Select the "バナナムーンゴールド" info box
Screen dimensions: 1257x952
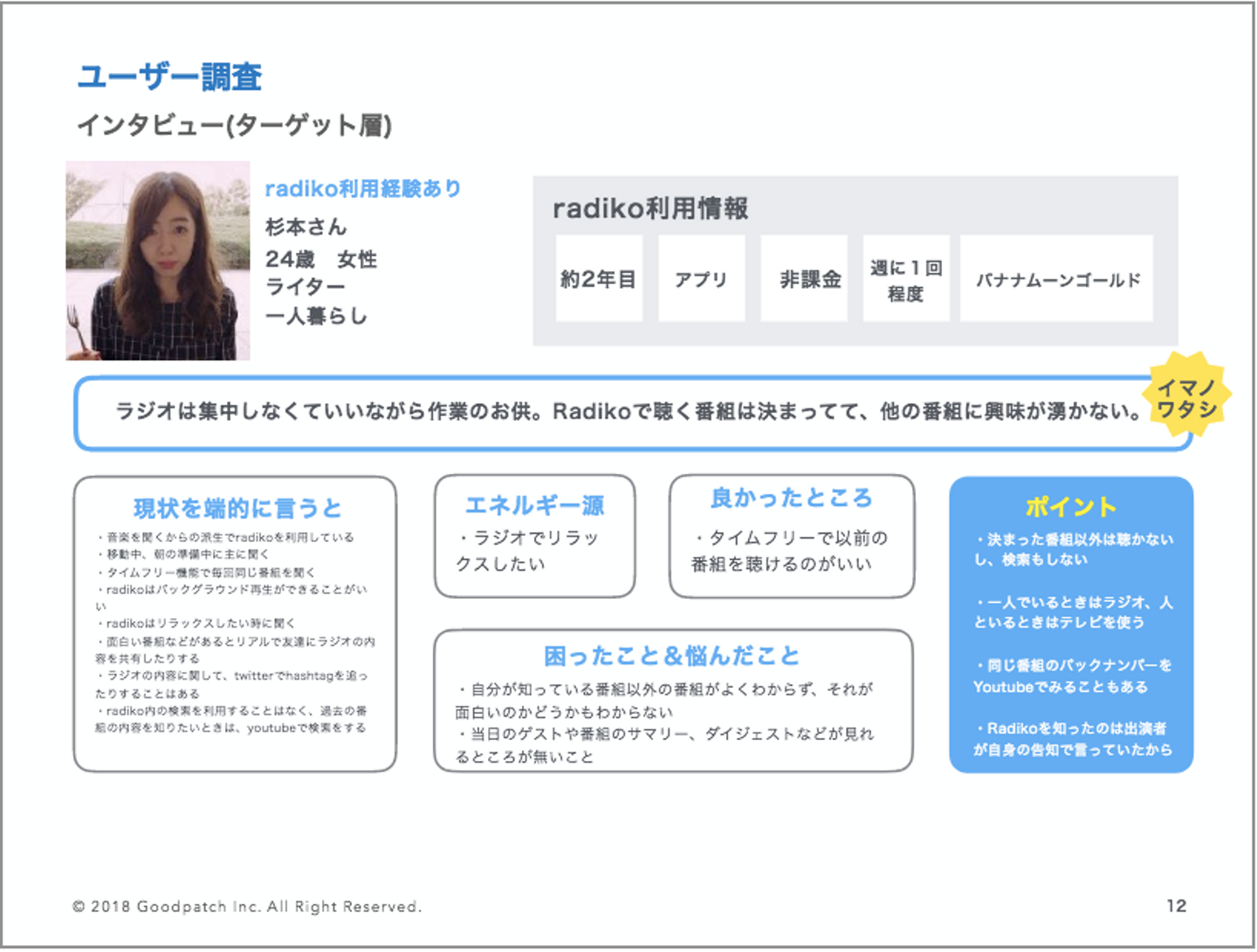1057,278
